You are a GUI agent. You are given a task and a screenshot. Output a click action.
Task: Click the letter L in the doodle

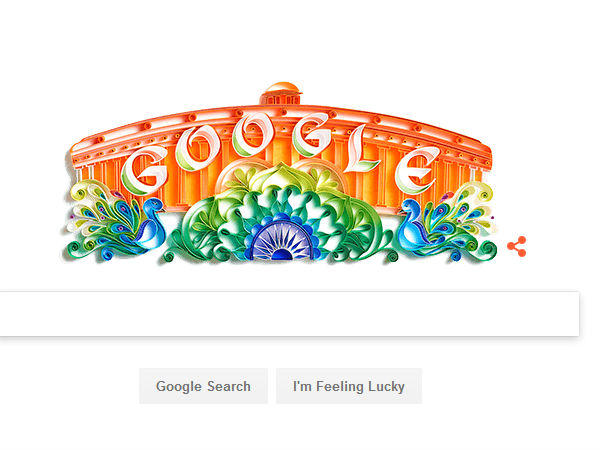[360, 149]
